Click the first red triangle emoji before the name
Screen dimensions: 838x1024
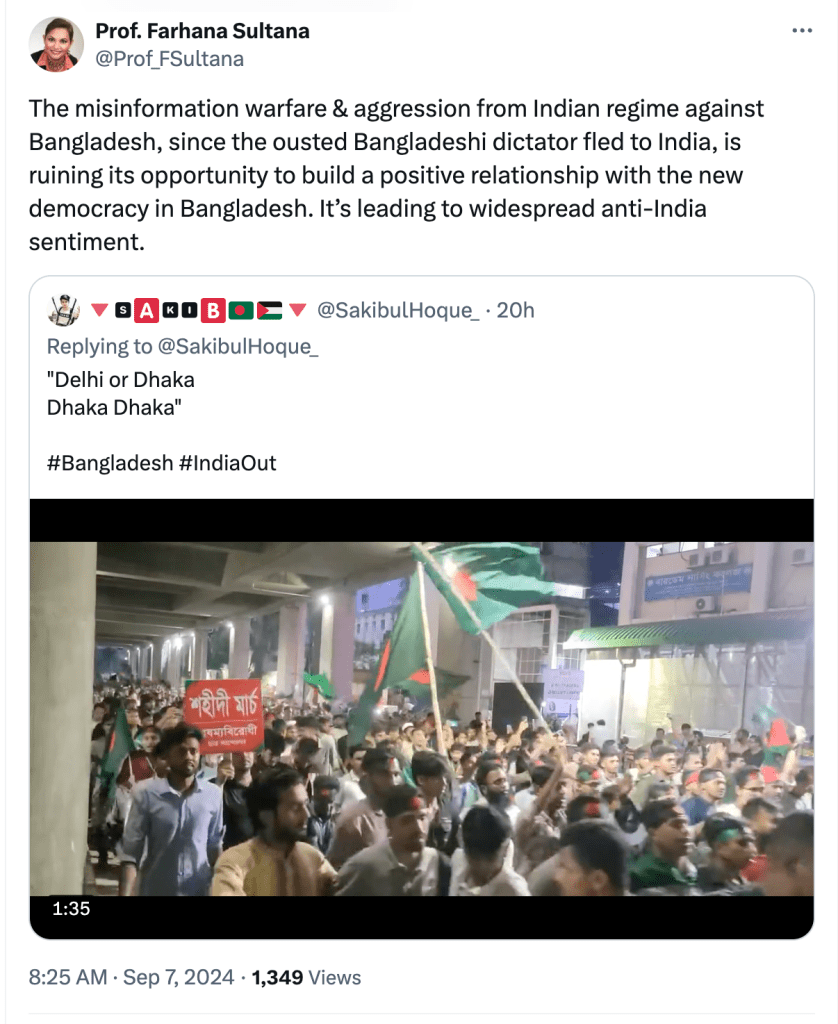[x=99, y=311]
